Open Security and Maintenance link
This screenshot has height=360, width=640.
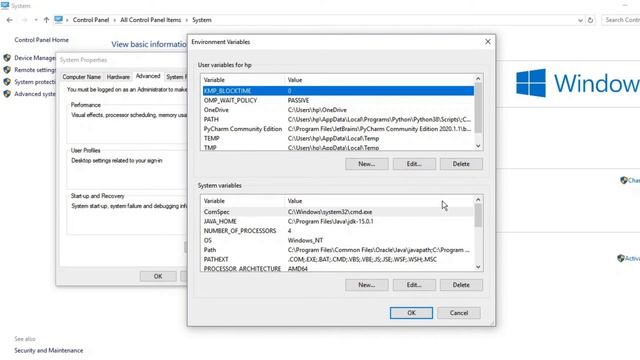tap(49, 350)
